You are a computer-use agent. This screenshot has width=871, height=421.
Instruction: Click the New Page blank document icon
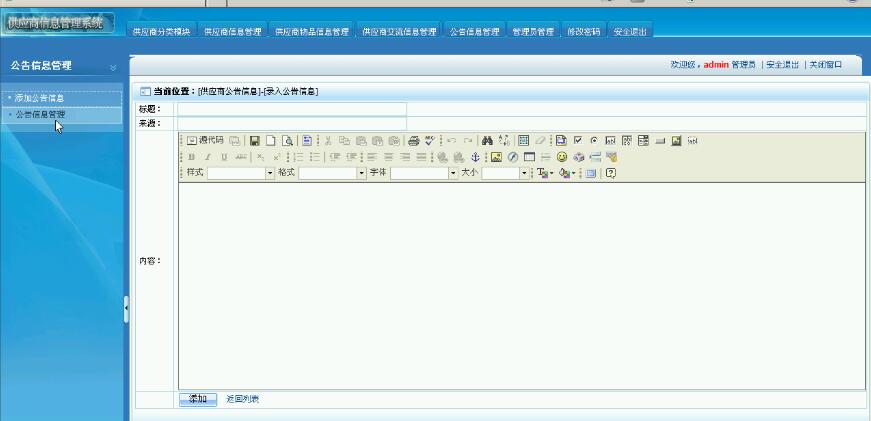coord(271,141)
